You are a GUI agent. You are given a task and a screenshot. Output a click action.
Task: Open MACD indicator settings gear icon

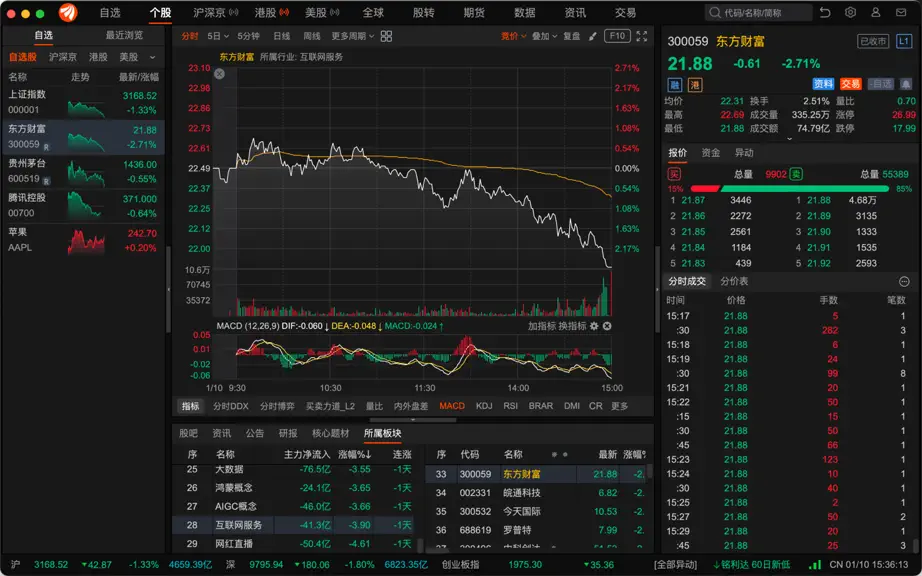594,326
